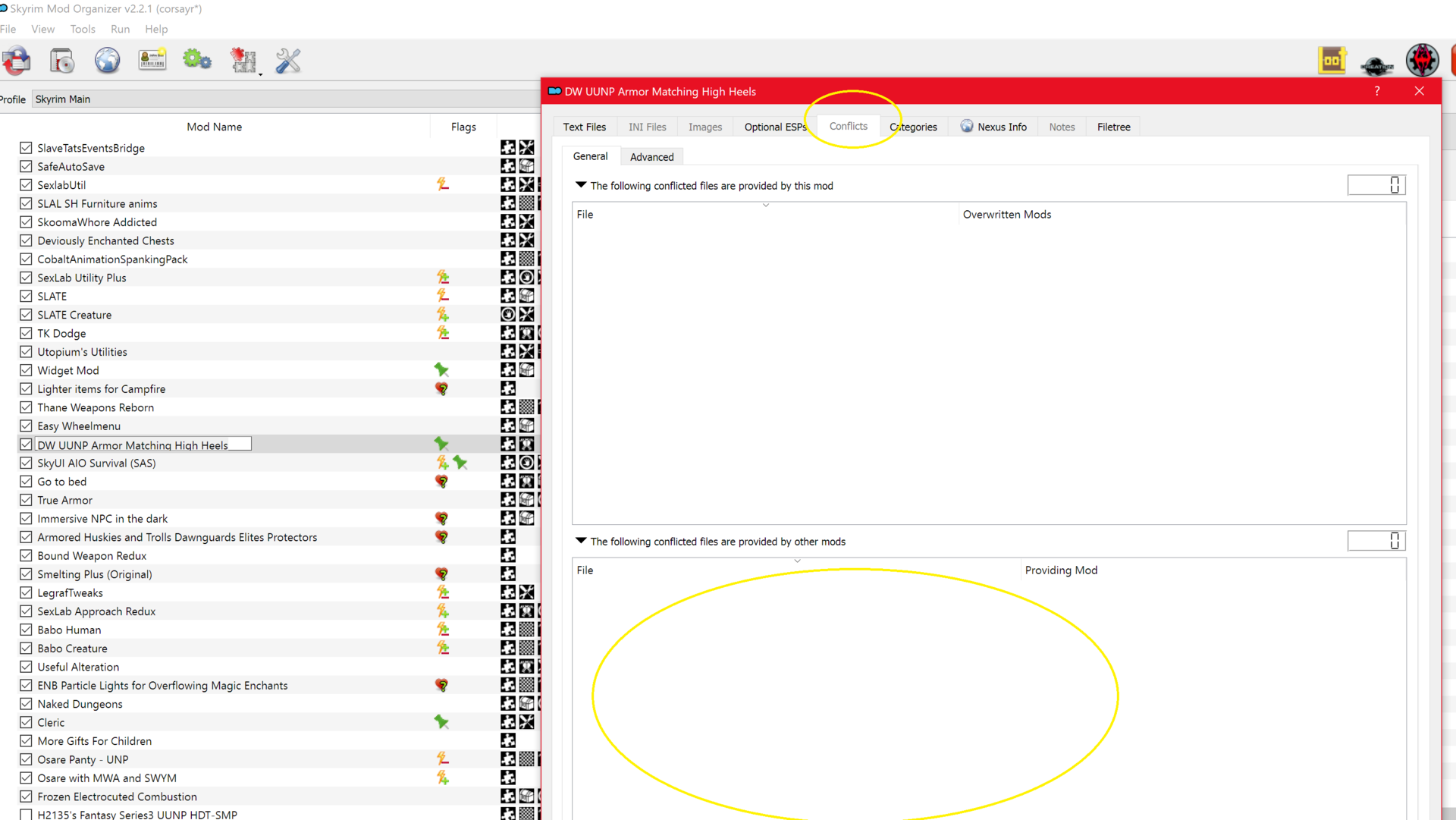Click green flag on DW UUNP Armor row
Viewport: 1456px width, 820px height.
(x=441, y=444)
